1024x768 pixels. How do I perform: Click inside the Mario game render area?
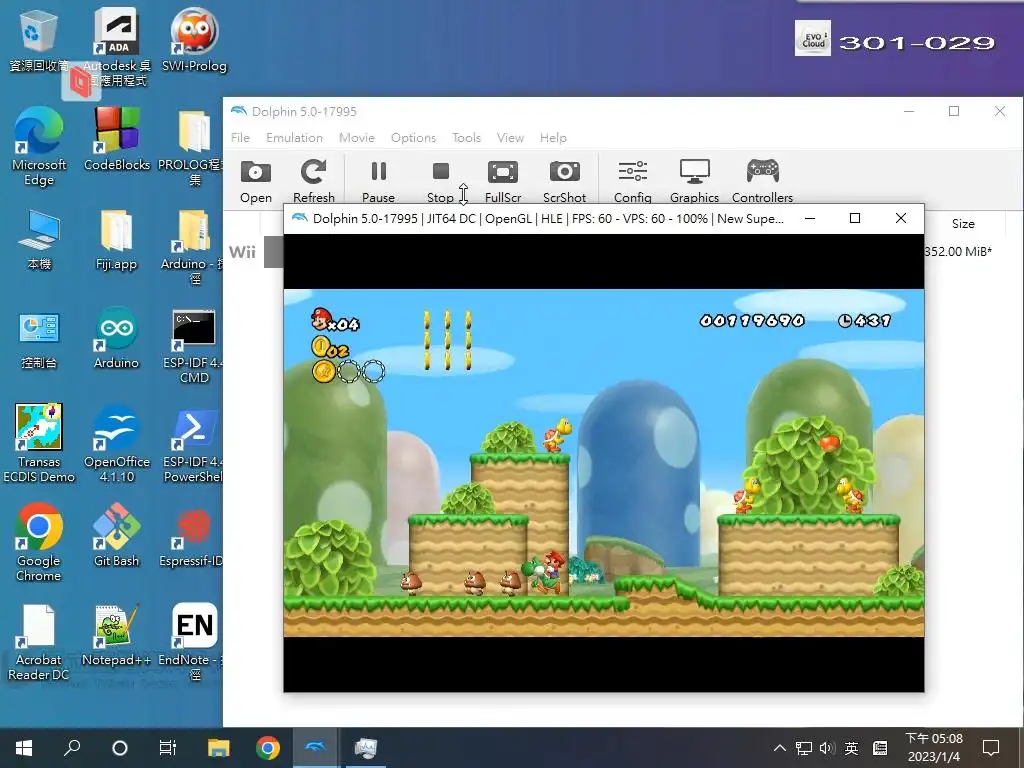[603, 462]
